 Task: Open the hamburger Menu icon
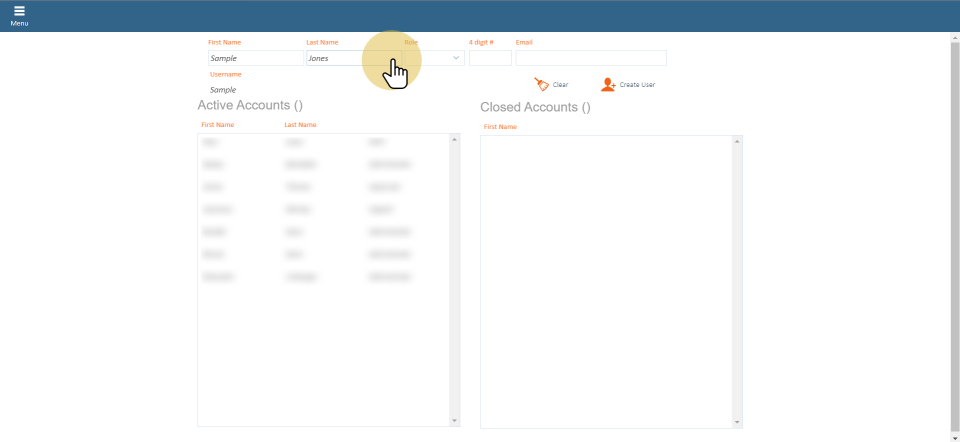[19, 14]
